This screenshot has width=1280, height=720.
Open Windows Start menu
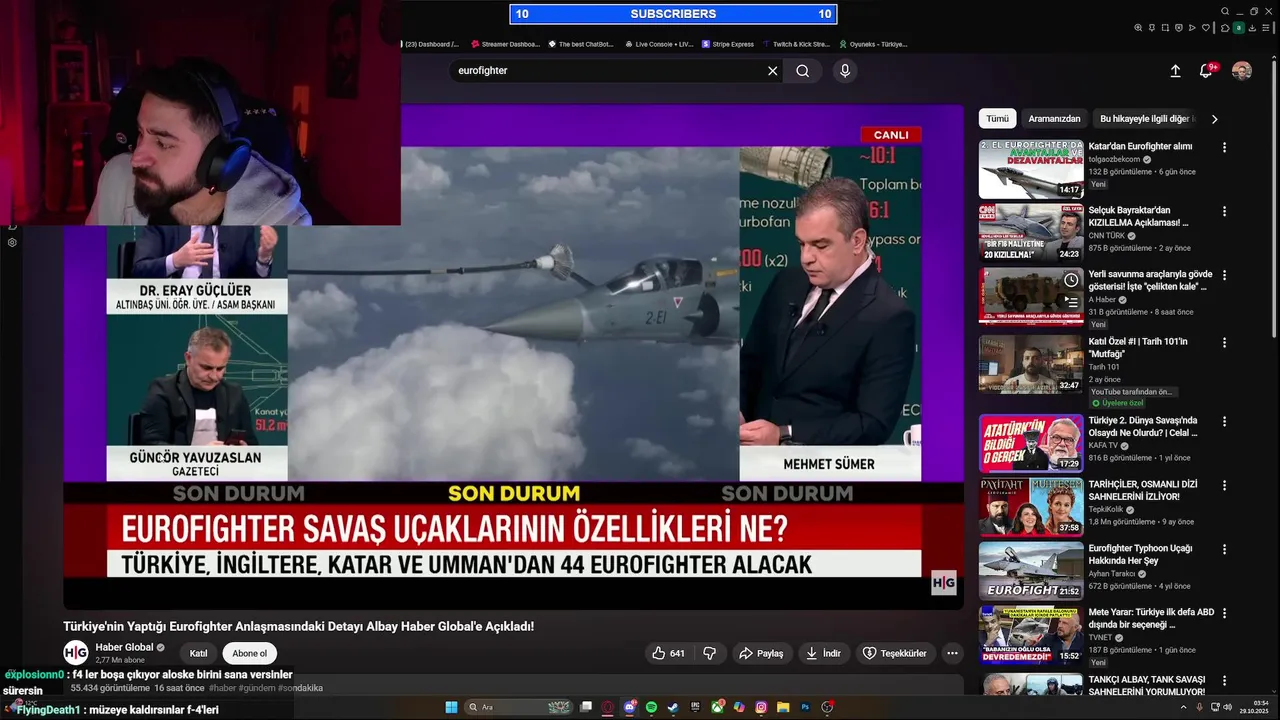point(452,707)
